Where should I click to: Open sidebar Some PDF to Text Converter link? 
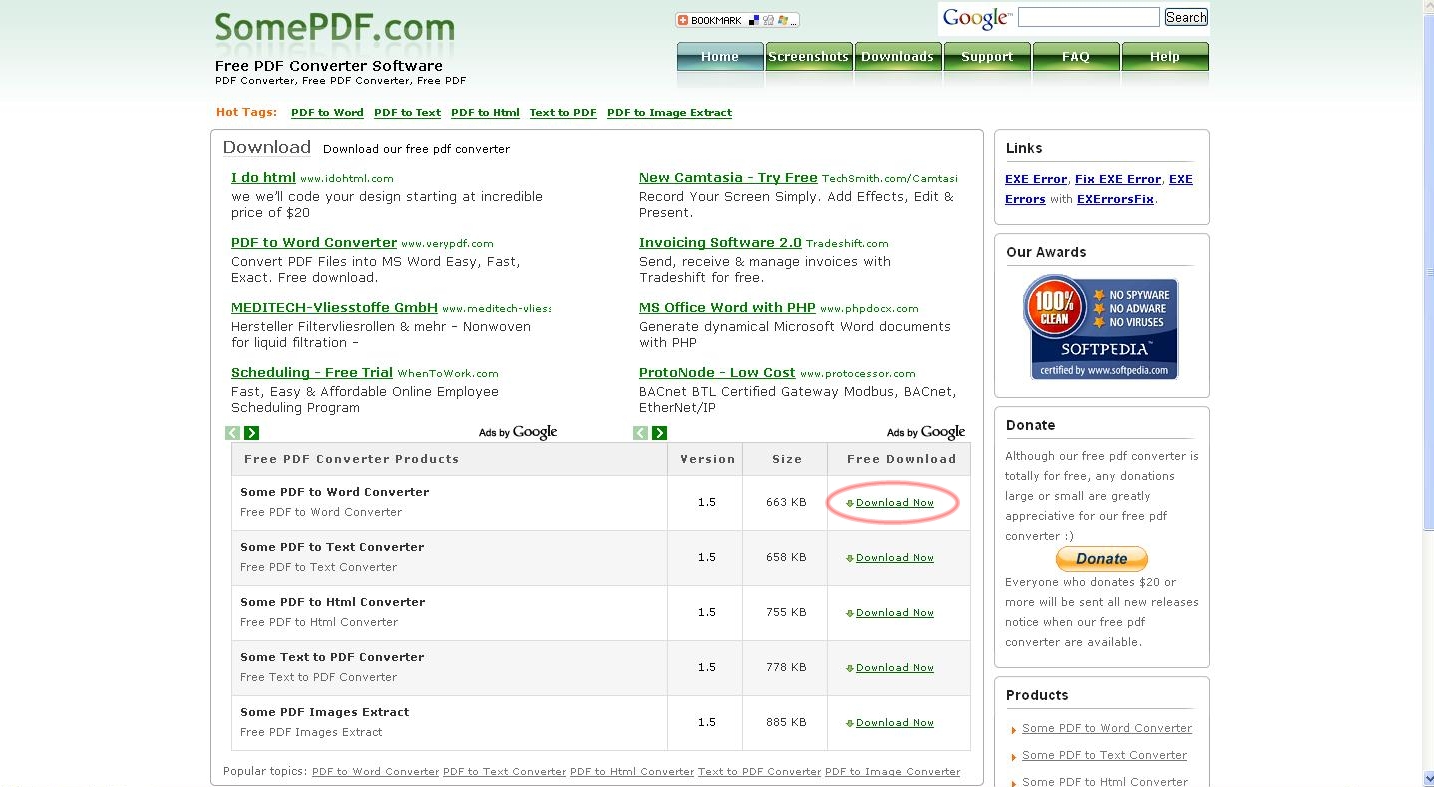pyautogui.click(x=1104, y=755)
